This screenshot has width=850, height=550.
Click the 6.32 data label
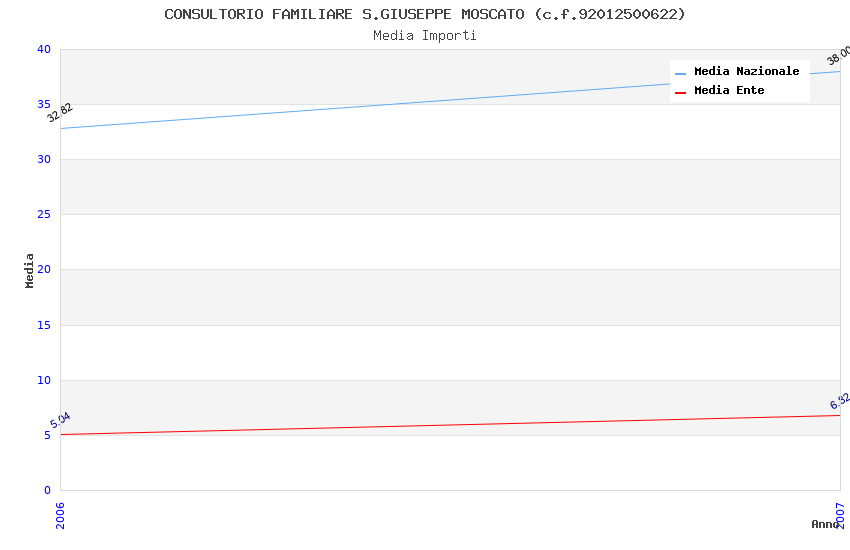click(x=840, y=402)
